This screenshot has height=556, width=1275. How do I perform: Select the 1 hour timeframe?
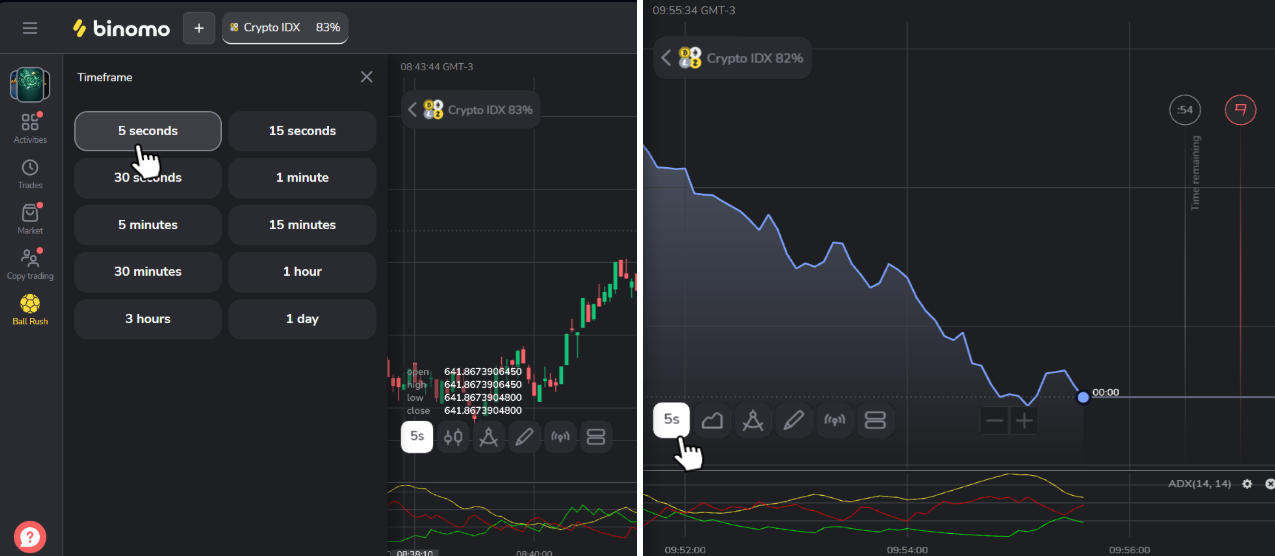pyautogui.click(x=302, y=272)
